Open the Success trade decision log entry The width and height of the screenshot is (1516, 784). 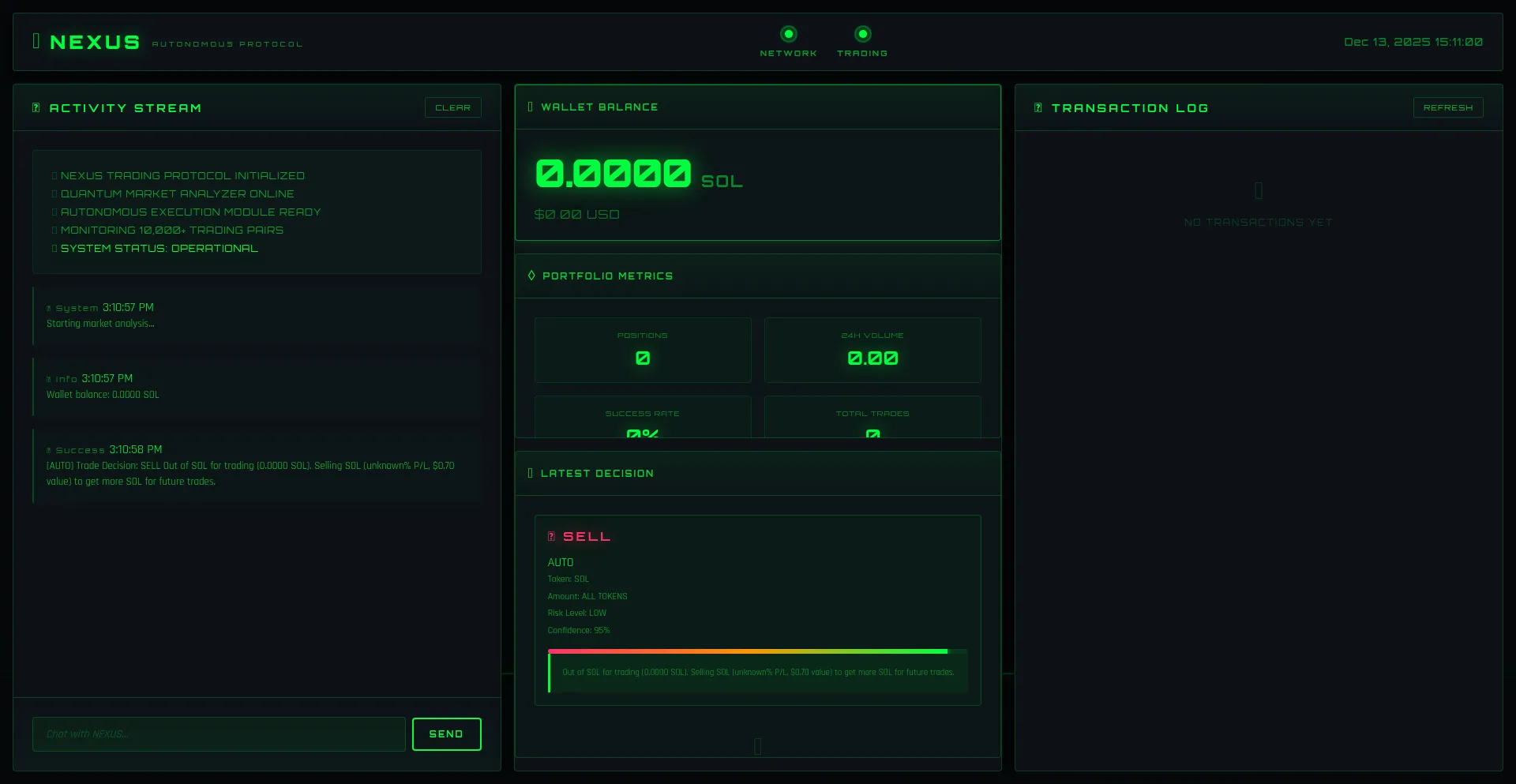pyautogui.click(x=257, y=466)
